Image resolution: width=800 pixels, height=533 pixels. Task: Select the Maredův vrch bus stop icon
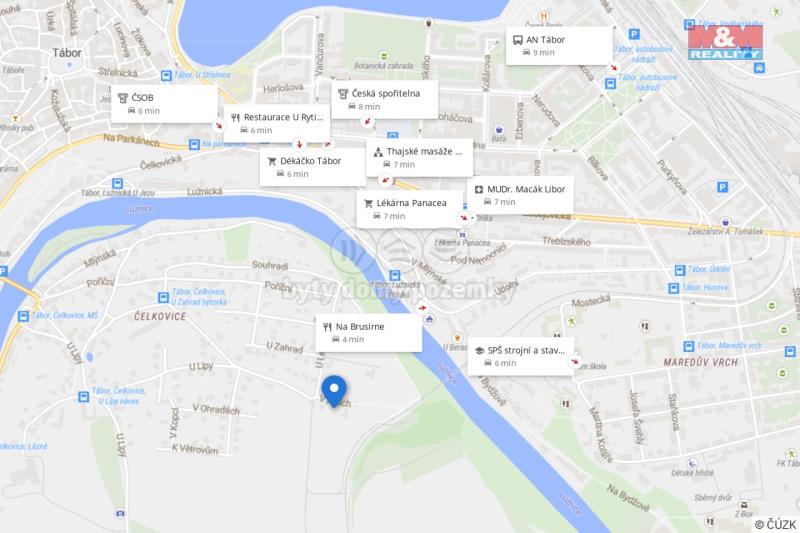tap(689, 346)
